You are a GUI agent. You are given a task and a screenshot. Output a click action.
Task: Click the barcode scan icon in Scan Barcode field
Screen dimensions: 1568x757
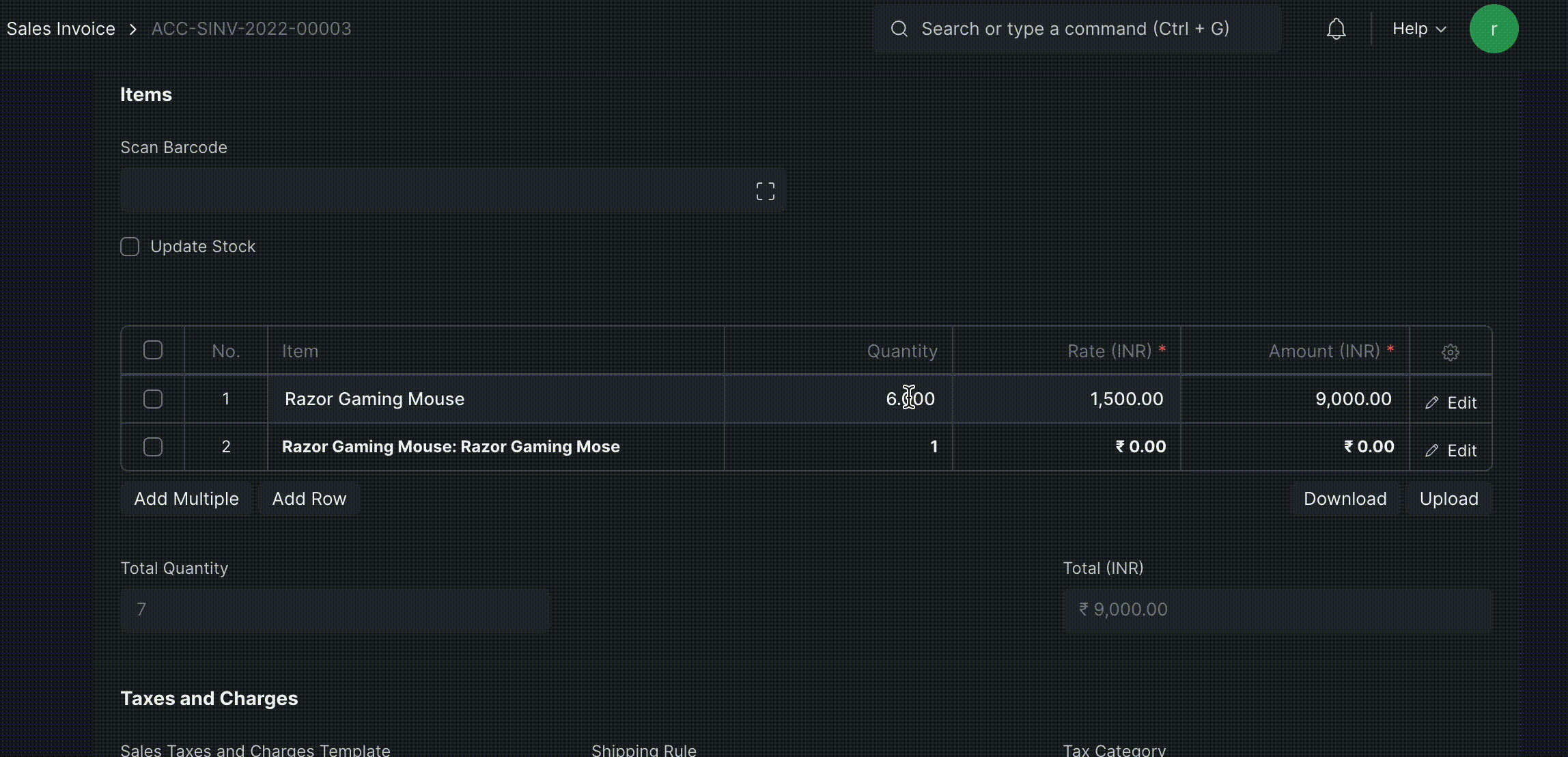764,190
